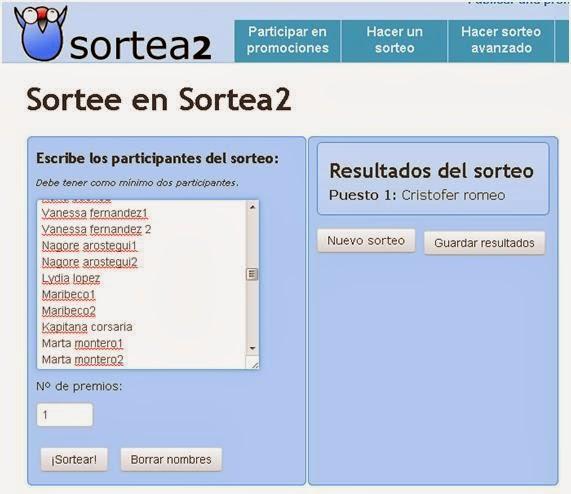The image size is (571, 494).
Task: Click the 'Nº de premios' input field
Action: 65,415
